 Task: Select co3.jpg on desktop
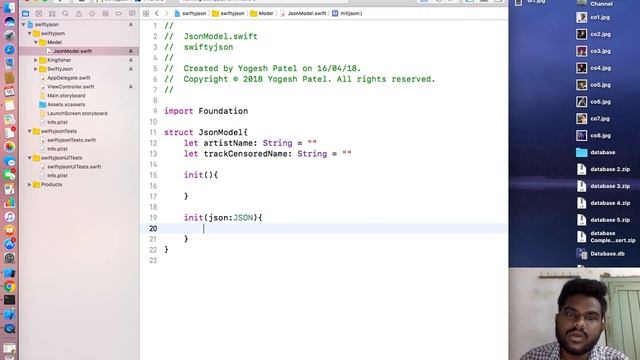pos(593,51)
